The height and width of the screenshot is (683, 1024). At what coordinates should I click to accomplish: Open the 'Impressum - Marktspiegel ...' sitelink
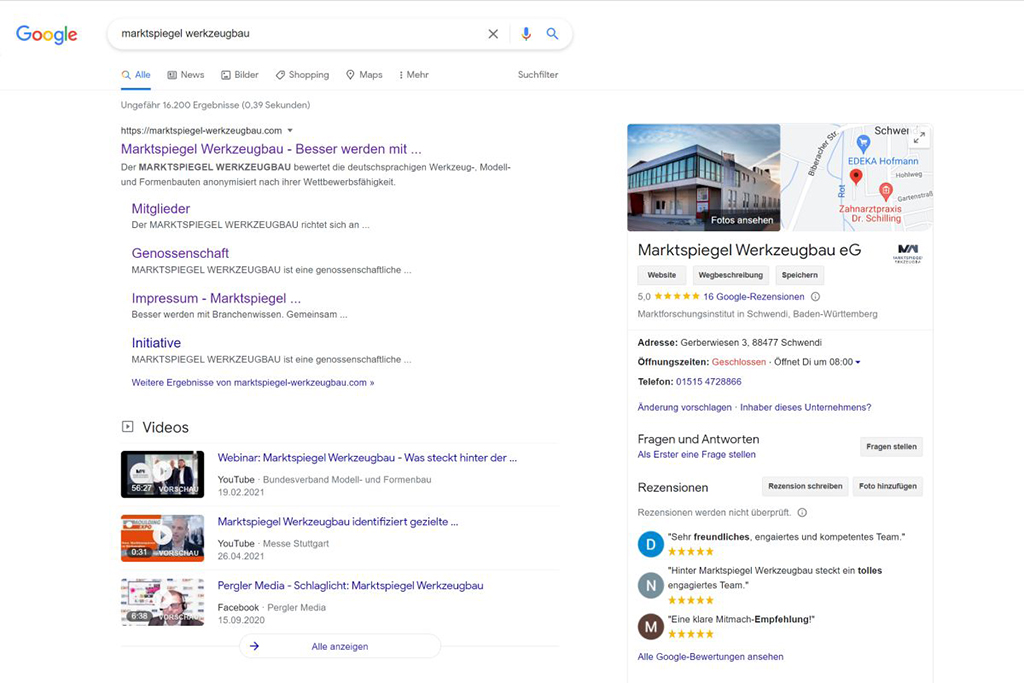(216, 298)
